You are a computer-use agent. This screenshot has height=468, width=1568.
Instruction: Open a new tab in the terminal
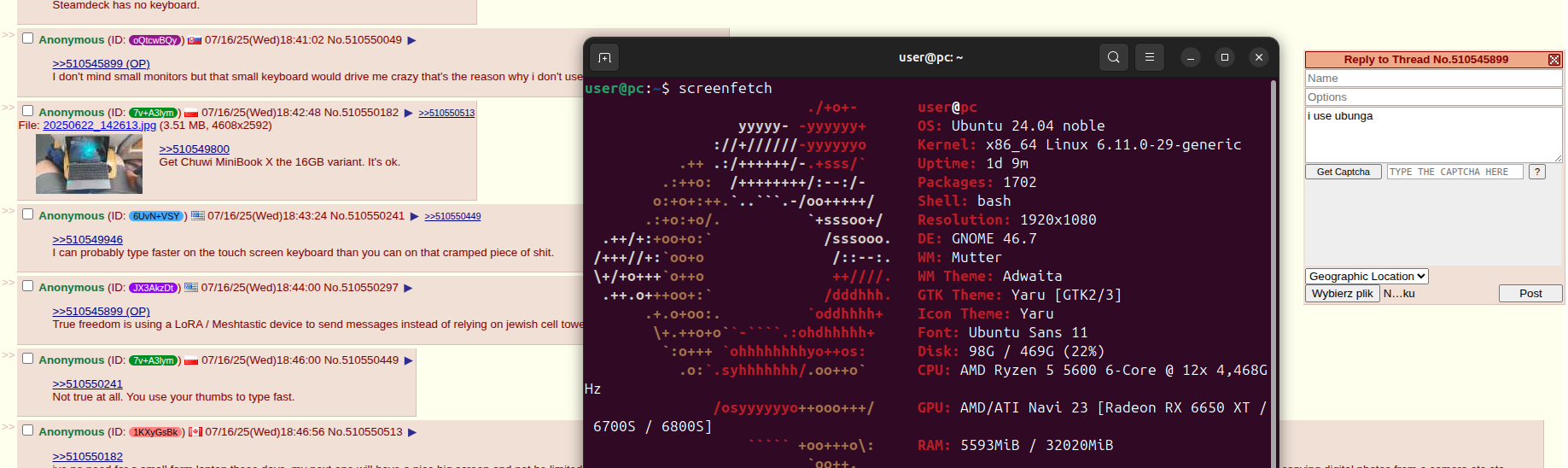click(x=604, y=57)
